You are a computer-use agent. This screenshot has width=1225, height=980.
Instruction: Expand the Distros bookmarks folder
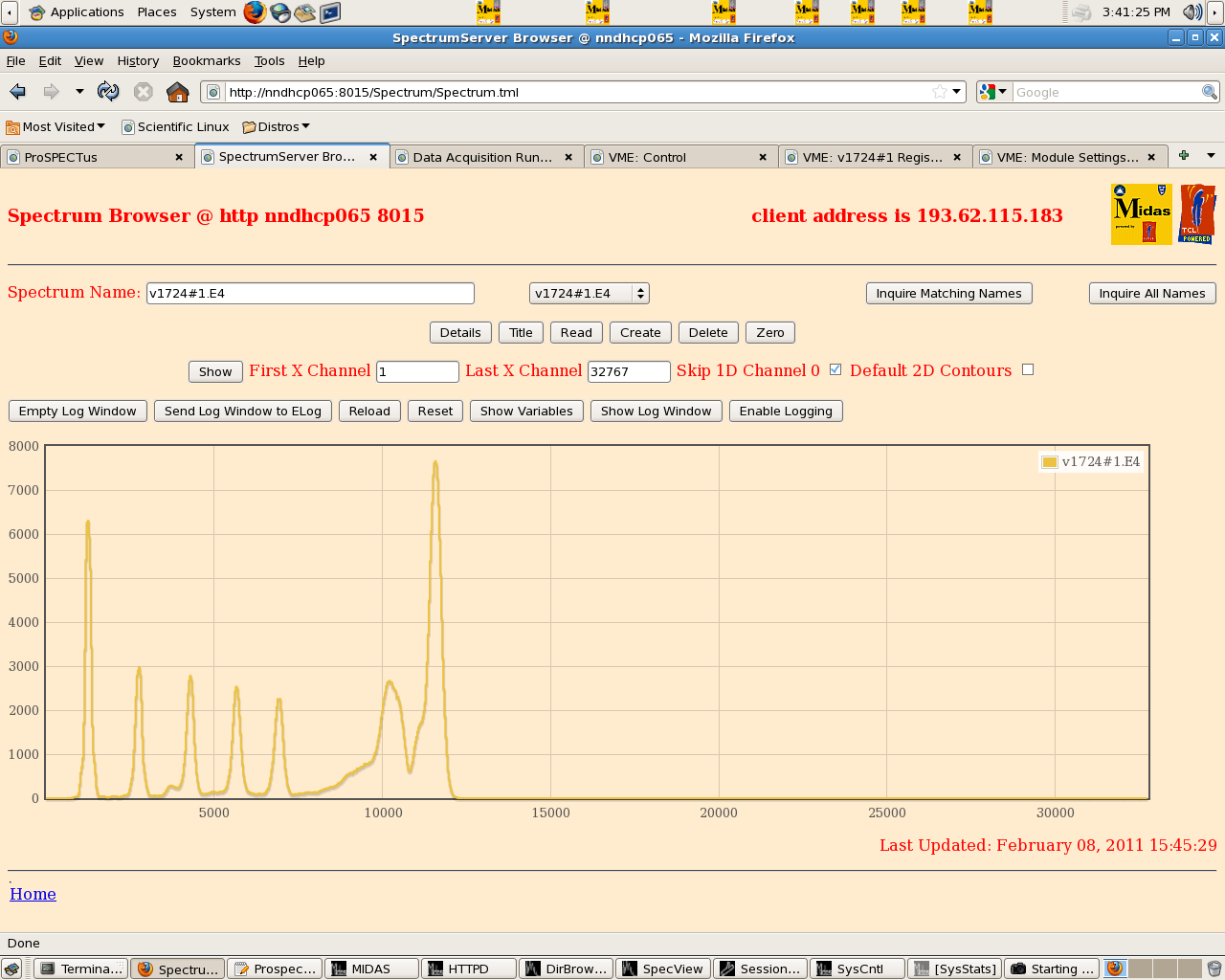tap(277, 126)
